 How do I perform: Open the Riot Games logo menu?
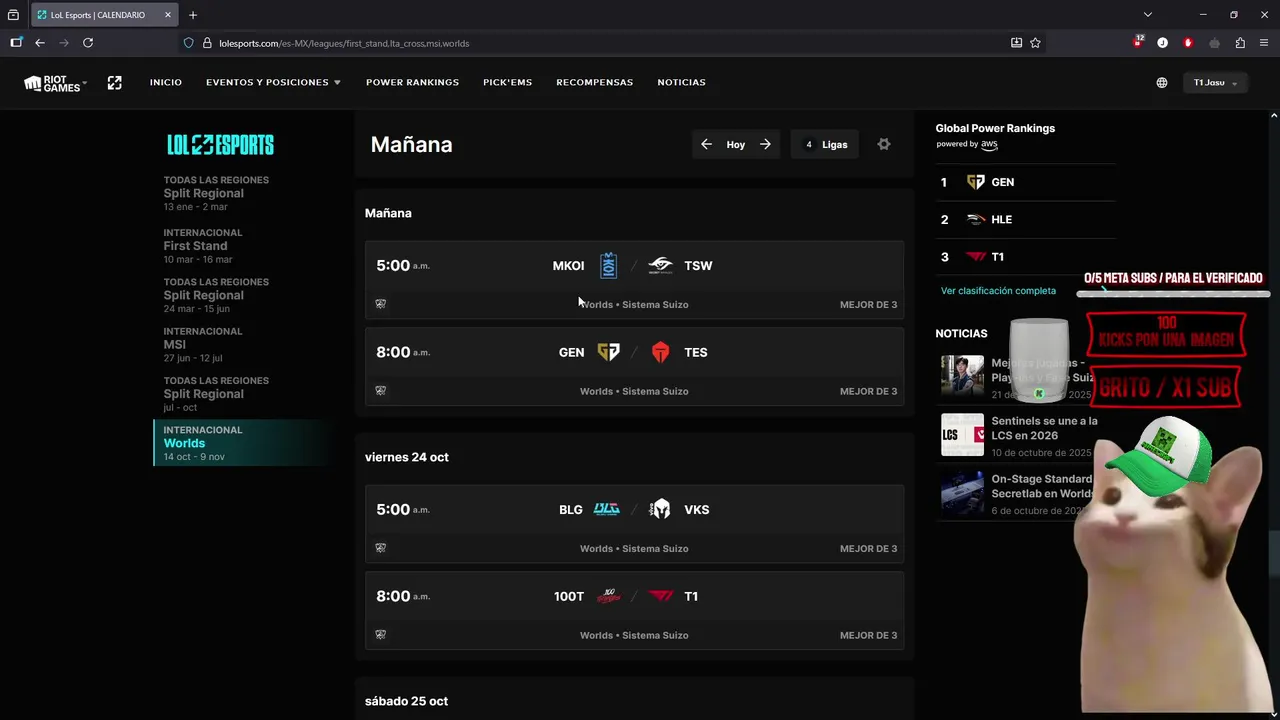55,83
